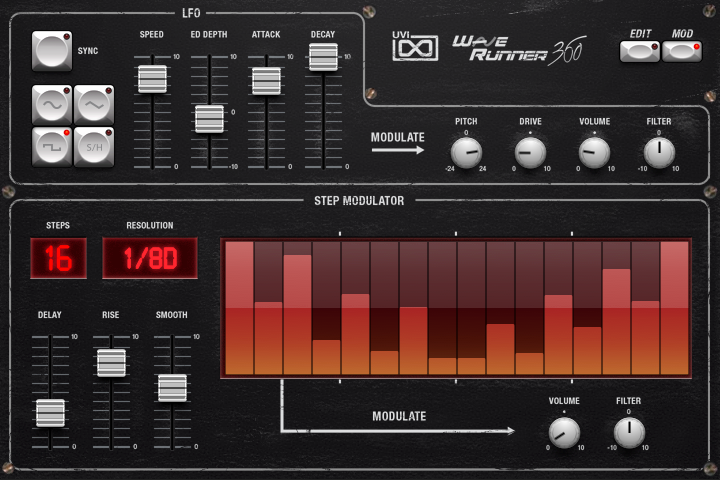Select the S/H LFO waveform button

[93, 146]
